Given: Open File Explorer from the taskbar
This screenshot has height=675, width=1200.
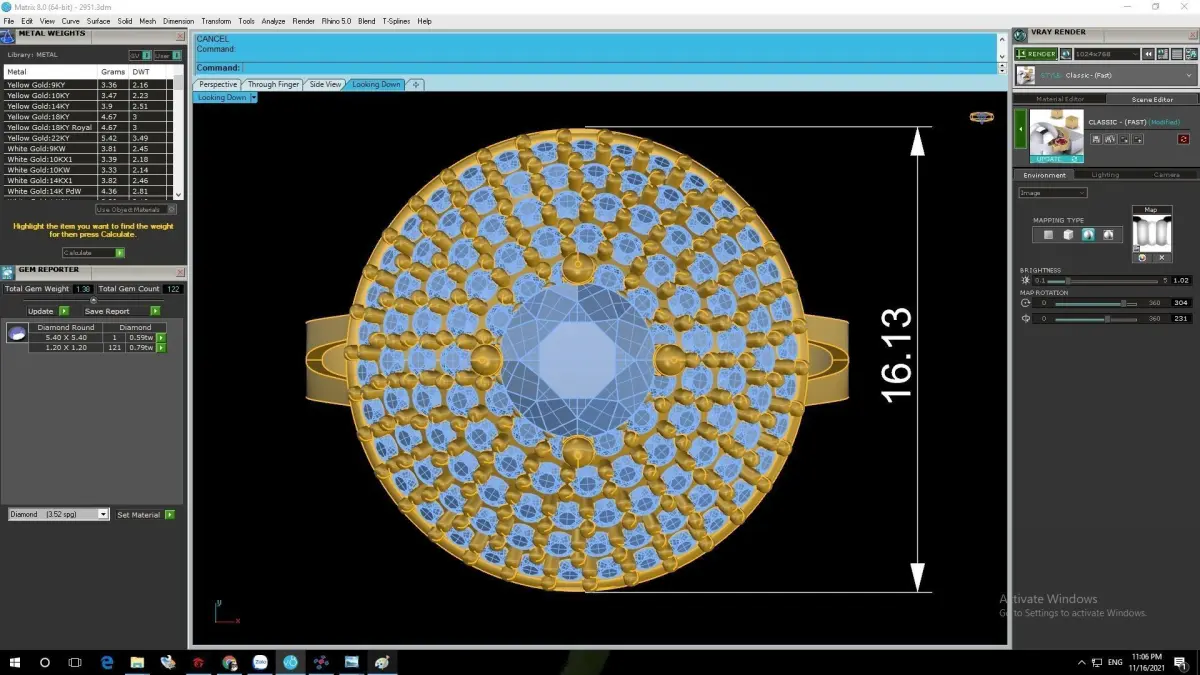Looking at the screenshot, I should pyautogui.click(x=137, y=662).
